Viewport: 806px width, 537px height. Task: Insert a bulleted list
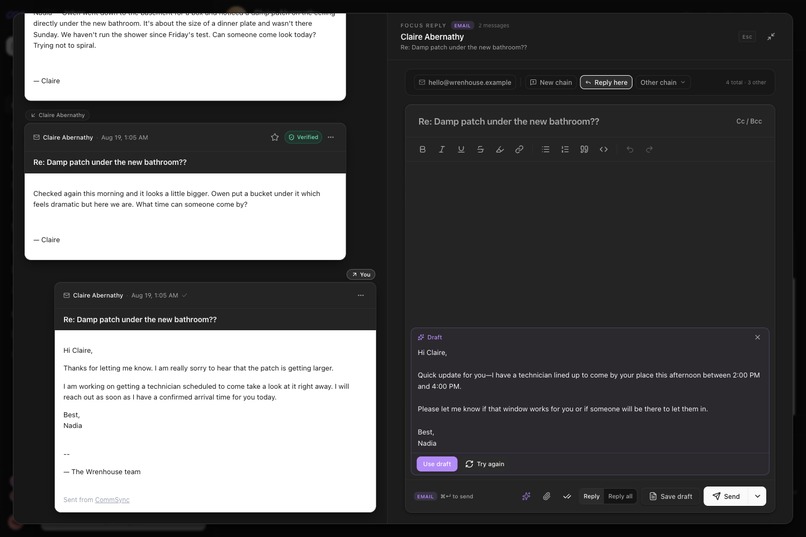tap(545, 150)
